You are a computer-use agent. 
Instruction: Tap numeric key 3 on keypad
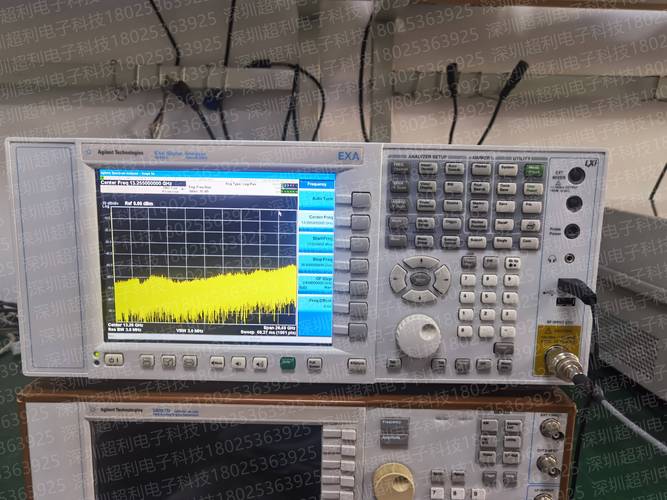509,315
